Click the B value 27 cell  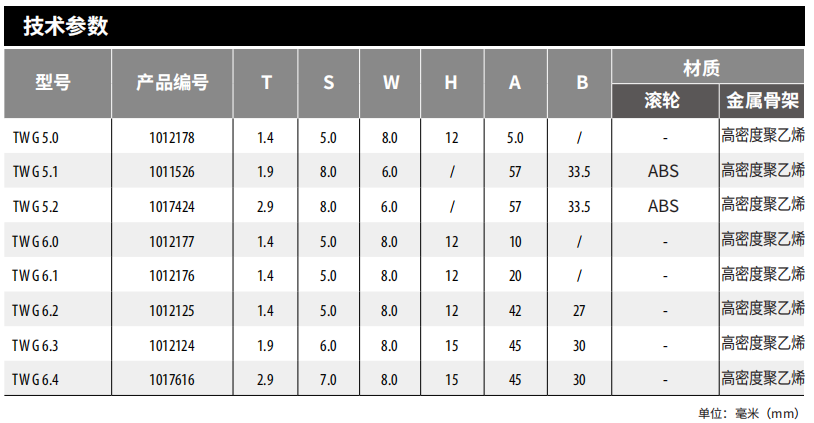coord(579,311)
